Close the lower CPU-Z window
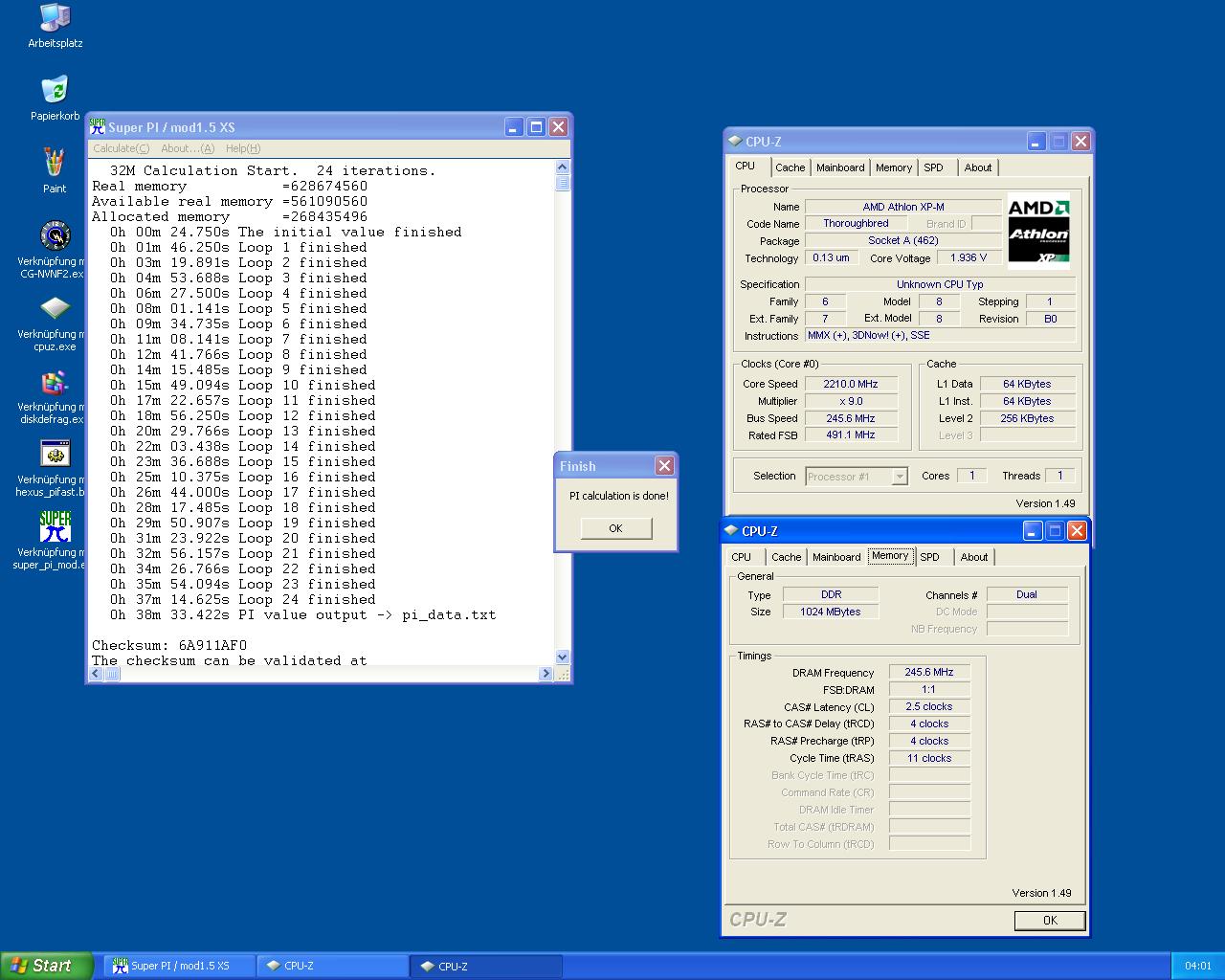 click(x=1077, y=530)
